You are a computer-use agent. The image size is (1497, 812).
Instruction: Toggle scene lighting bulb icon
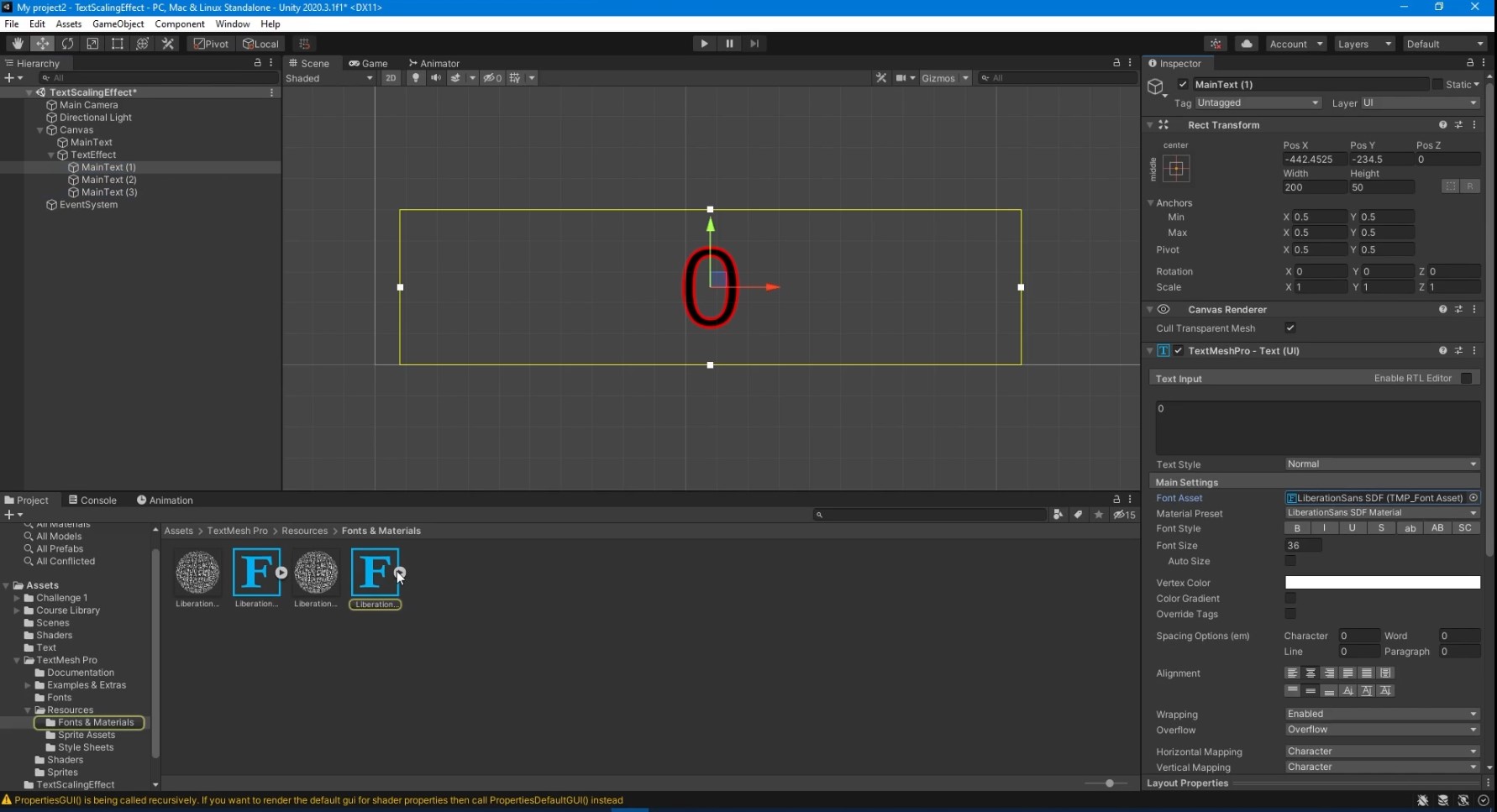[x=415, y=78]
